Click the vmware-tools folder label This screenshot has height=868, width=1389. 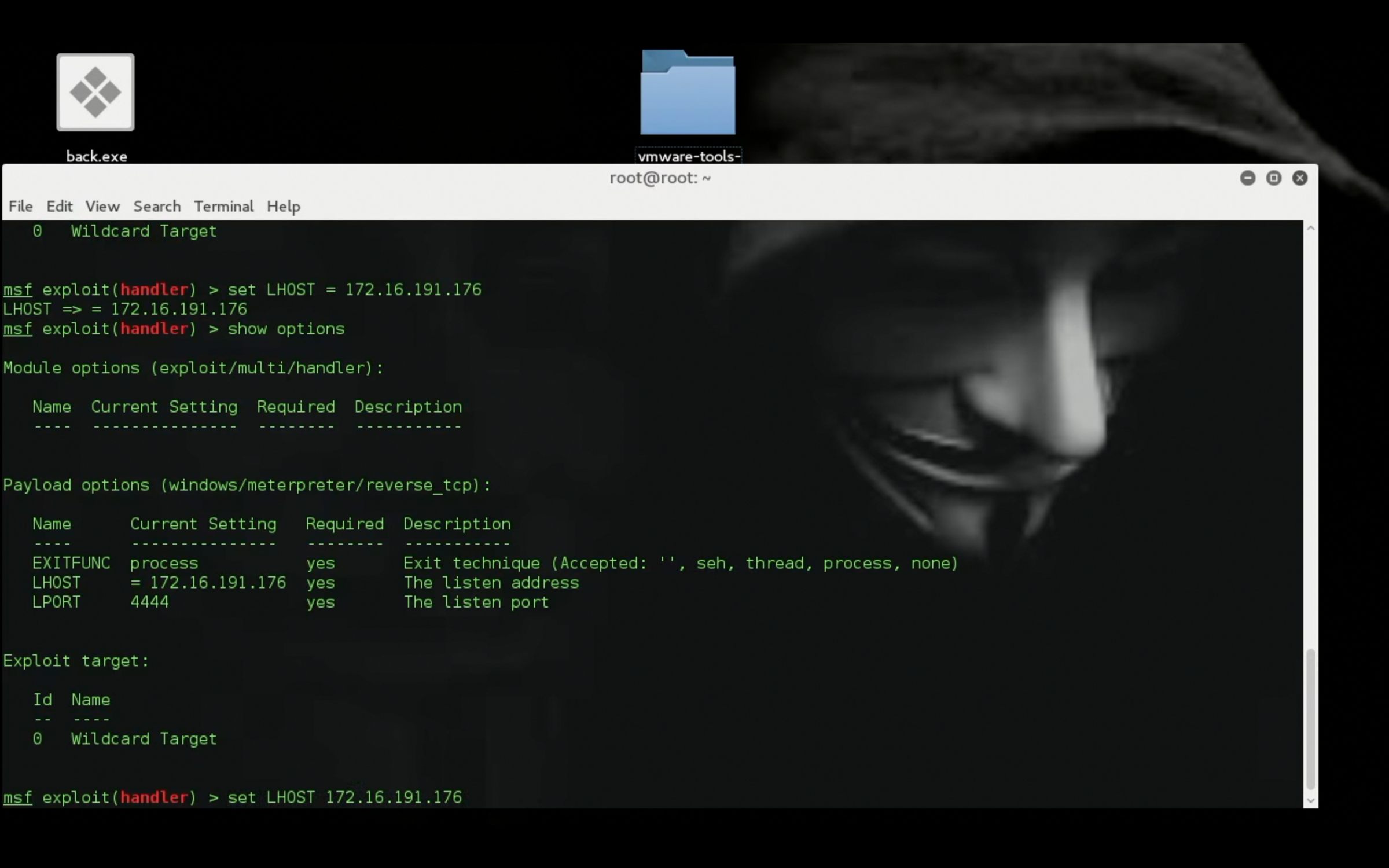point(688,156)
